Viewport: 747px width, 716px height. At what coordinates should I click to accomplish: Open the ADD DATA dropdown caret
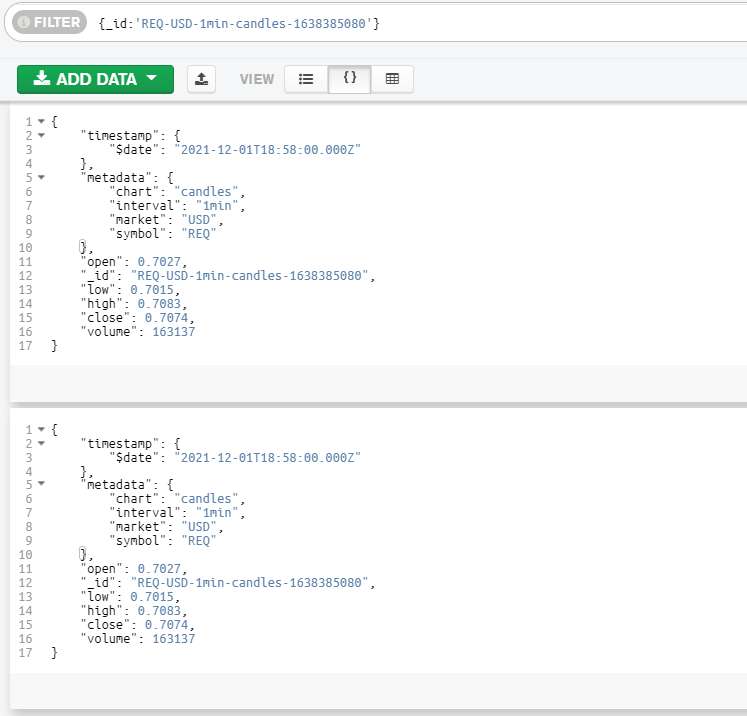(x=152, y=79)
